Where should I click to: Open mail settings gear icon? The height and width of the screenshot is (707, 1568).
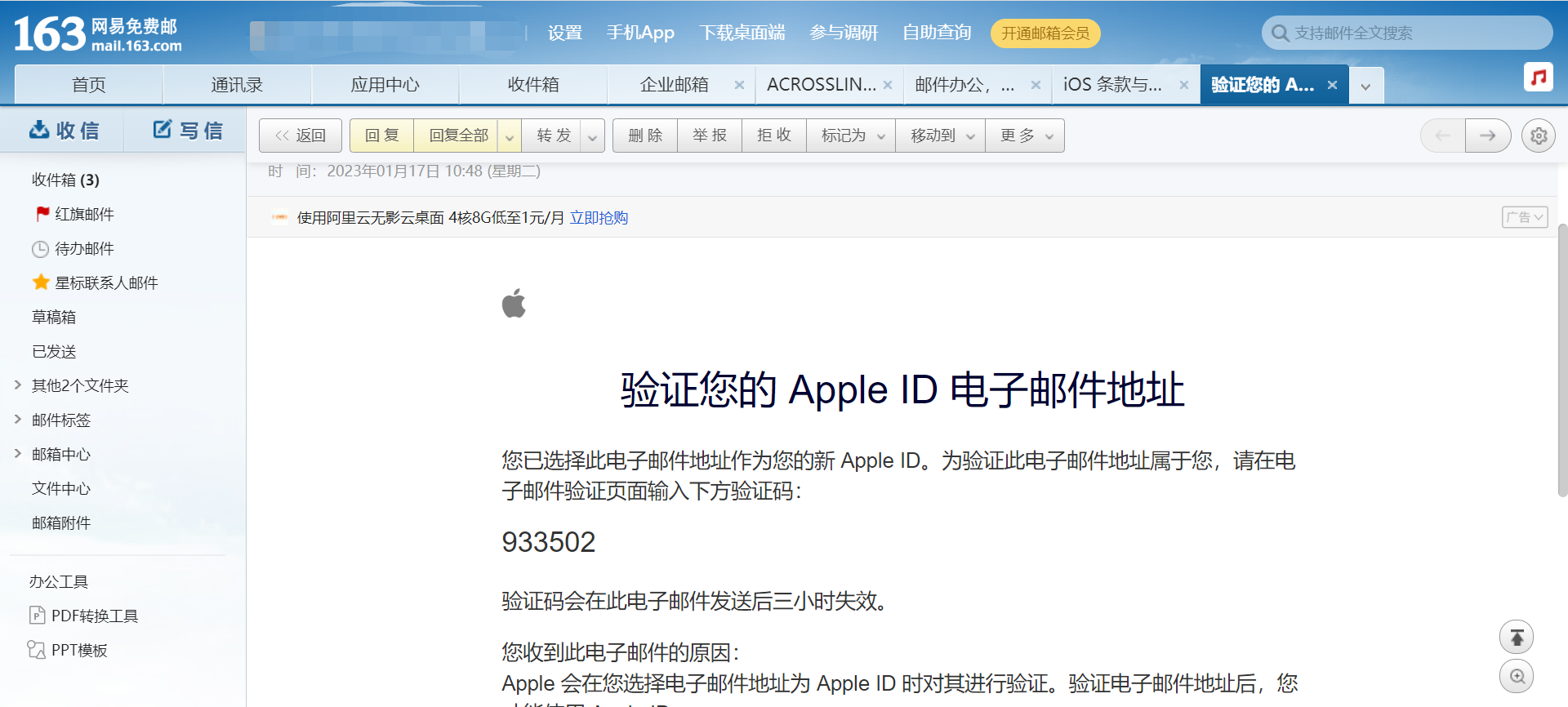coord(1539,136)
